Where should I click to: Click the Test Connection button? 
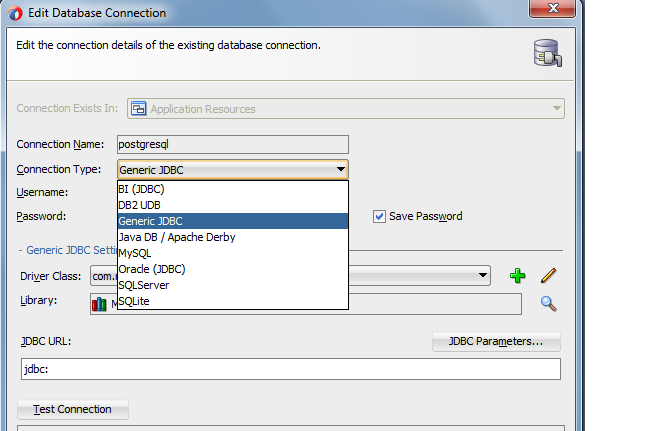73,410
